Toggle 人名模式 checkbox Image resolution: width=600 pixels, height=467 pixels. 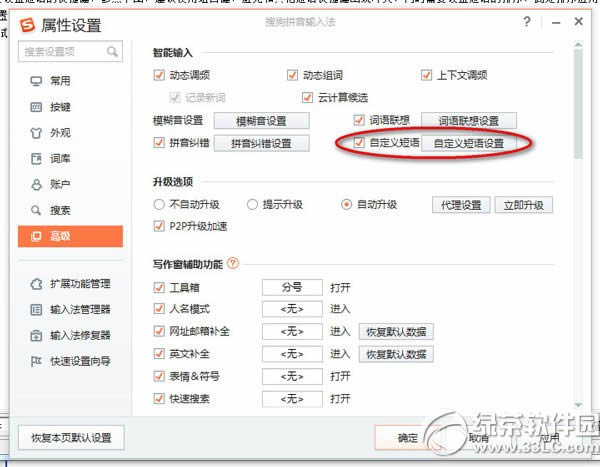tap(159, 309)
